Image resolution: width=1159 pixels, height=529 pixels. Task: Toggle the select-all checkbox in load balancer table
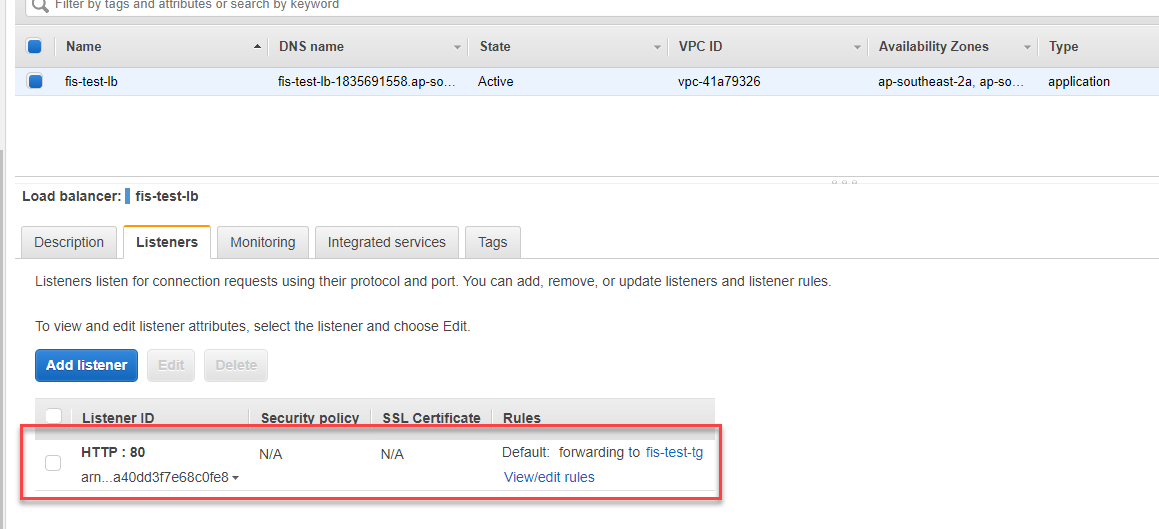34,46
